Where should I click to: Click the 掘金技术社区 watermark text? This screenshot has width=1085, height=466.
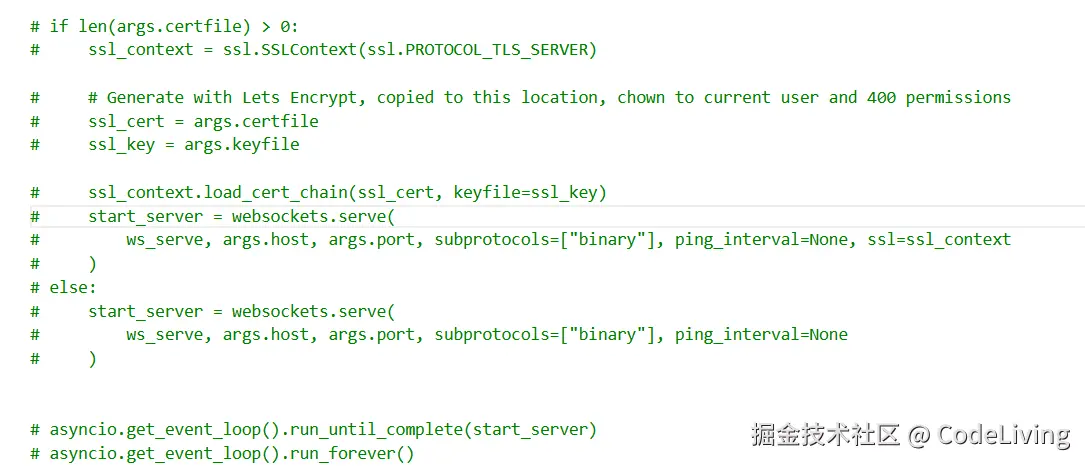826,436
